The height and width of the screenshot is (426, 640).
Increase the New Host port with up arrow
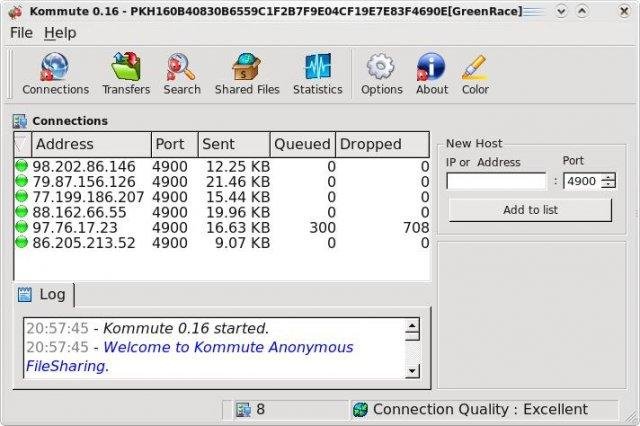(x=609, y=177)
